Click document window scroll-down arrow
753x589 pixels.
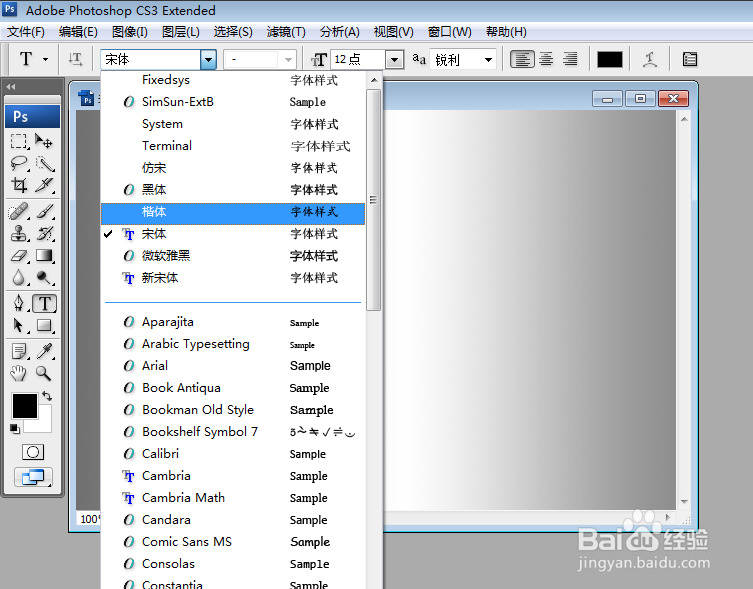pyautogui.click(x=684, y=502)
